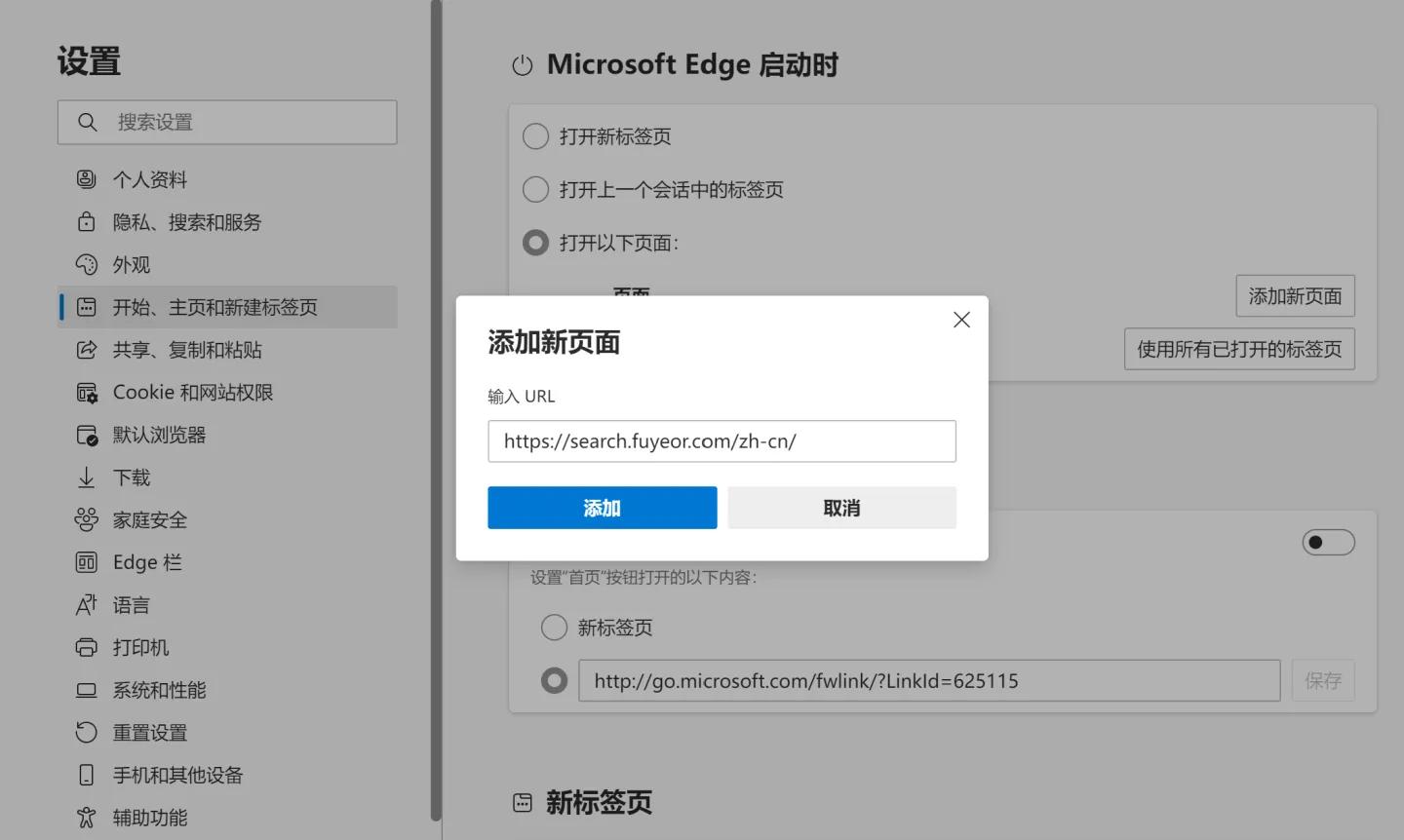The width and height of the screenshot is (1404, 840).
Task: Click the 重置设置 reset icon
Action: coord(87,732)
